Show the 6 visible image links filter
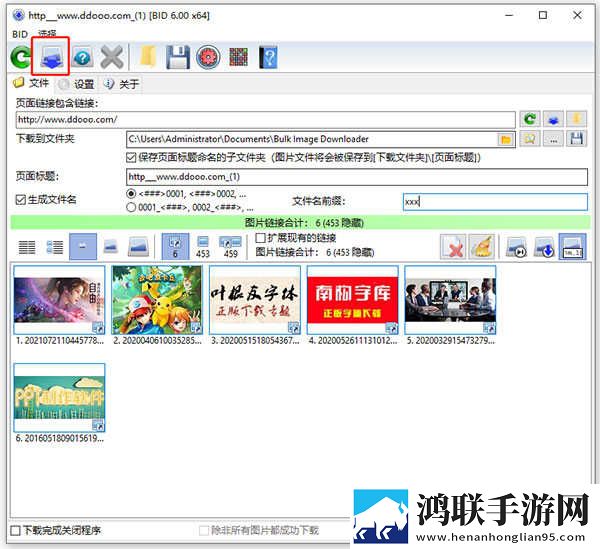600x549 pixels. click(x=175, y=247)
